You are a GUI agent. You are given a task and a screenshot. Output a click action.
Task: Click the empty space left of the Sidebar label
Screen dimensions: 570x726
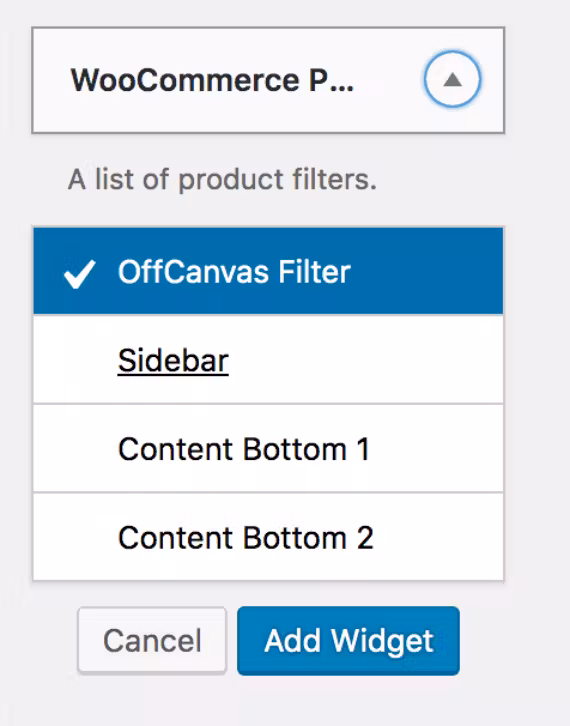[75, 360]
